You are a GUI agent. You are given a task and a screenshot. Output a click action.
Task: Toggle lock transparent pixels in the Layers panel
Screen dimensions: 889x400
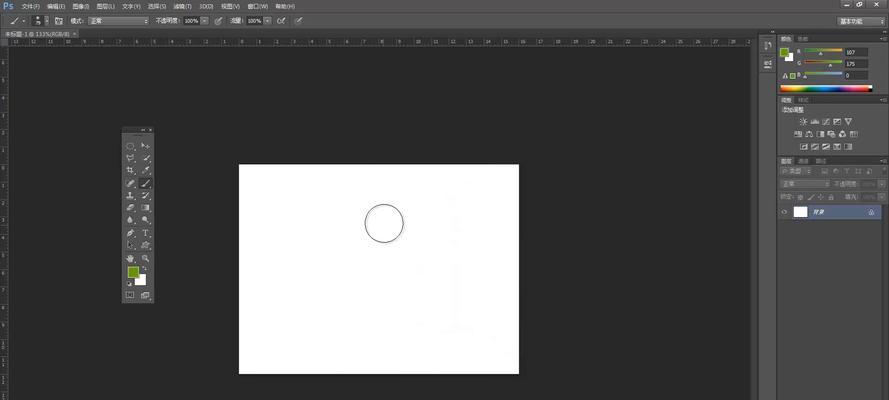point(800,197)
